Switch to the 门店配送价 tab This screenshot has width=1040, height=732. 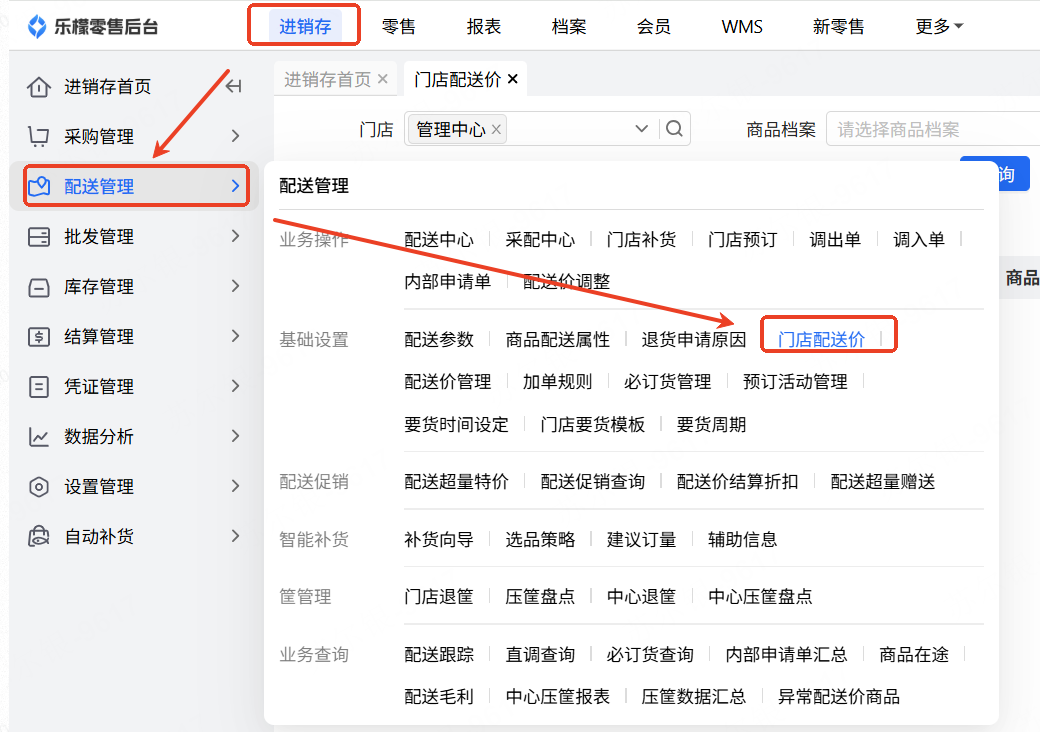pos(457,80)
